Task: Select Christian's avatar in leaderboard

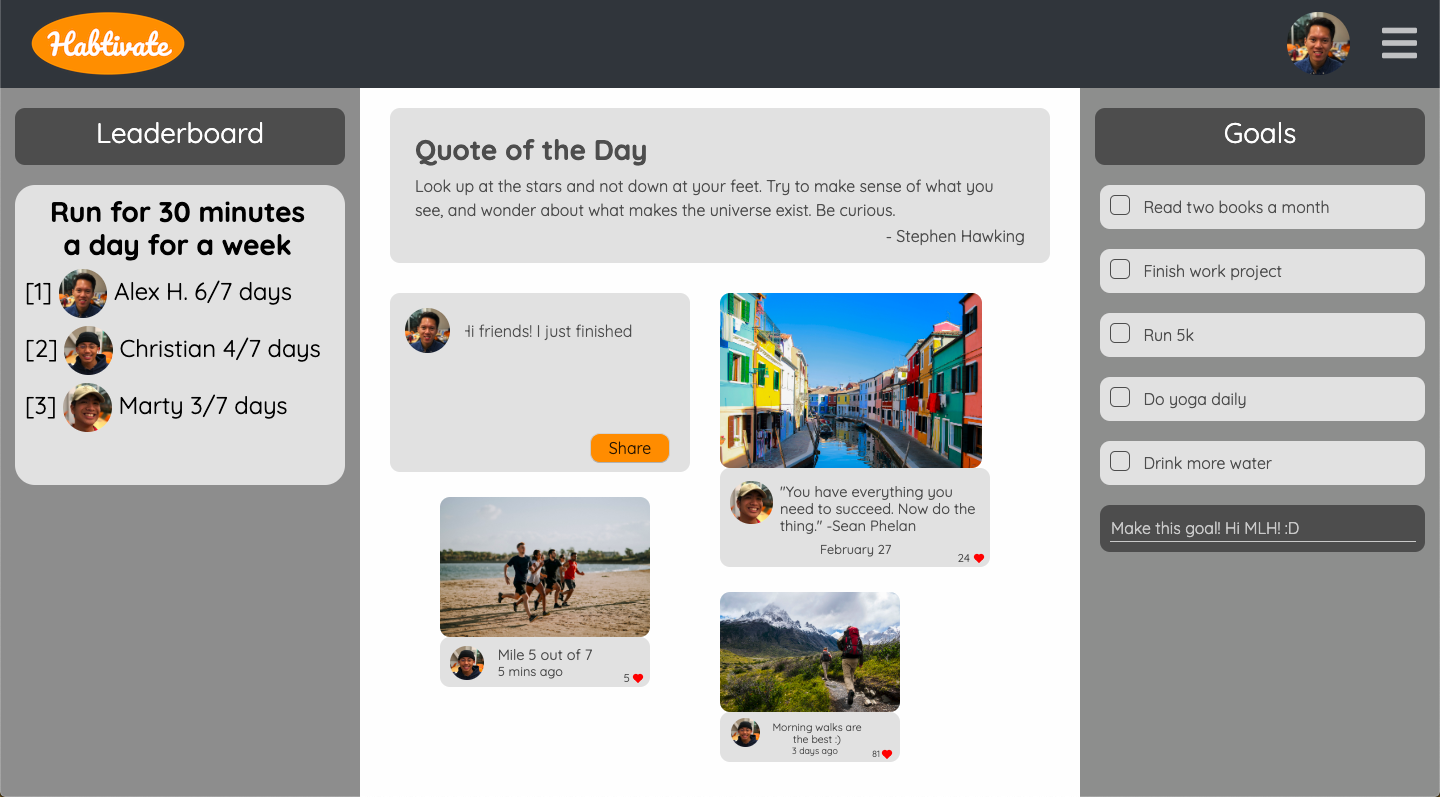Action: [88, 350]
